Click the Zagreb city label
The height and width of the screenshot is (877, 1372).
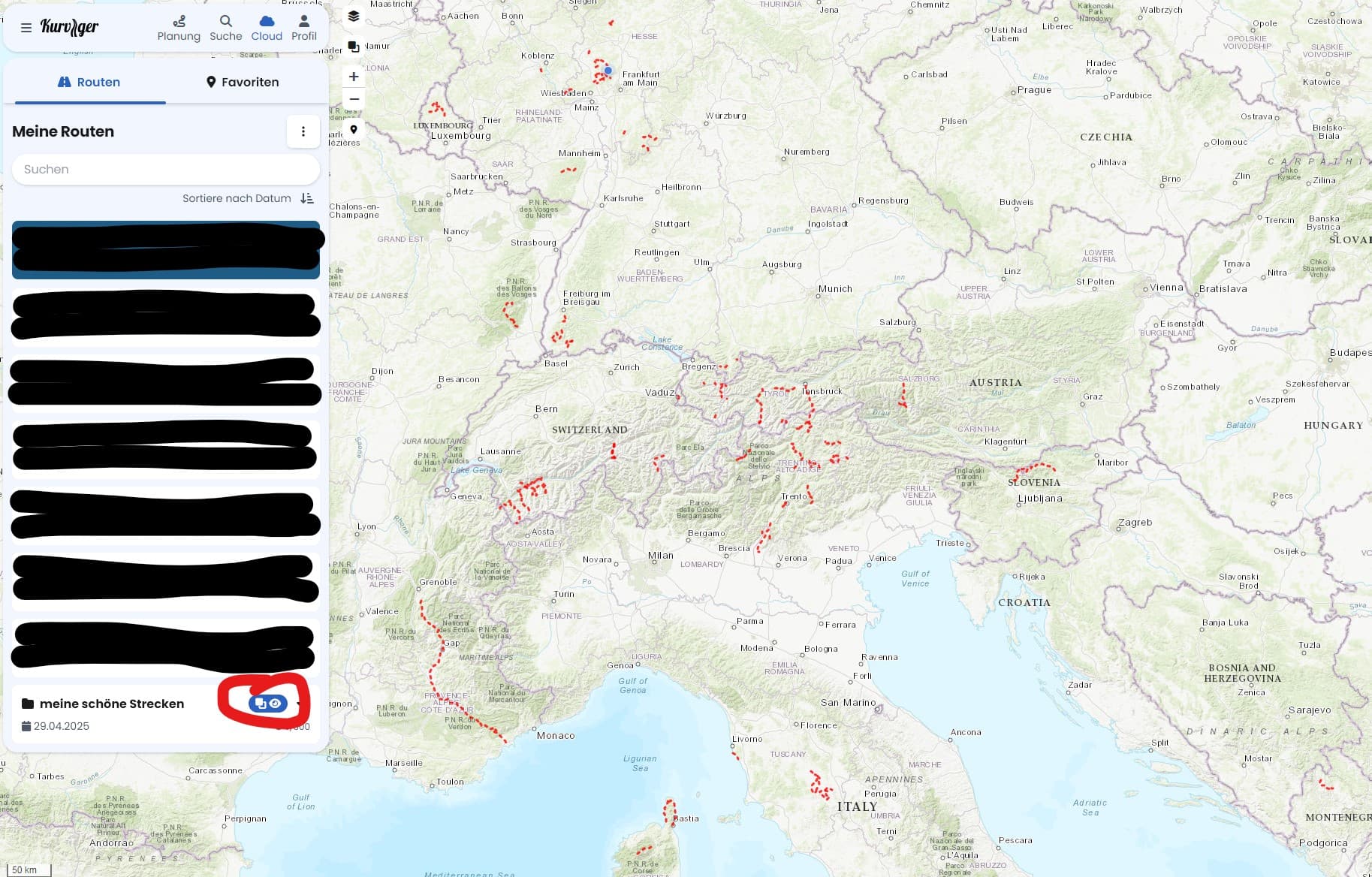pos(1135,523)
